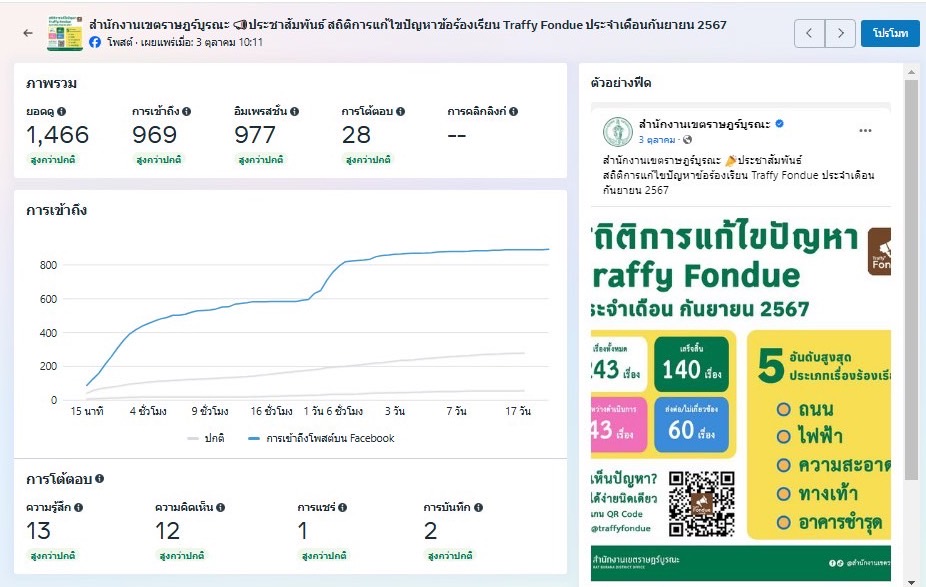
Task: Click the 1 วัน 6 ชั่วโมง axis label
Action: (333, 411)
